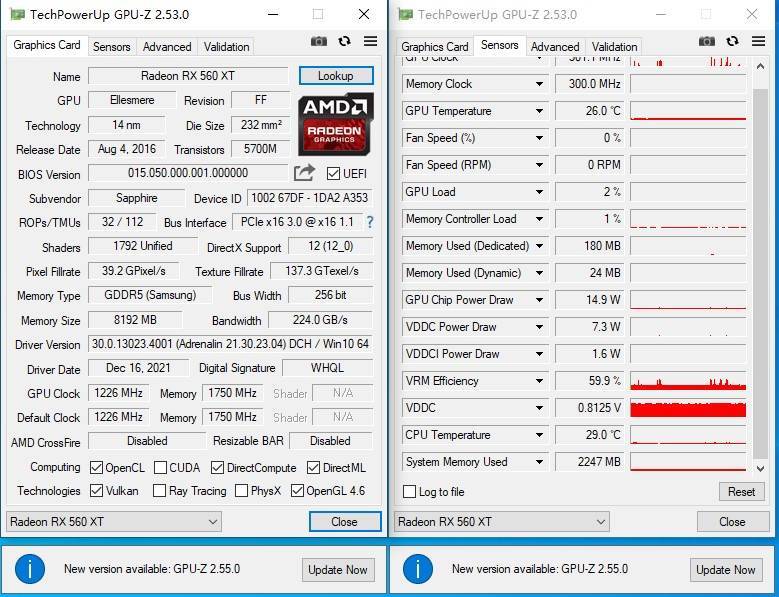Click refresh icon in Sensors window
Viewport: 779px width, 597px height.
click(732, 41)
